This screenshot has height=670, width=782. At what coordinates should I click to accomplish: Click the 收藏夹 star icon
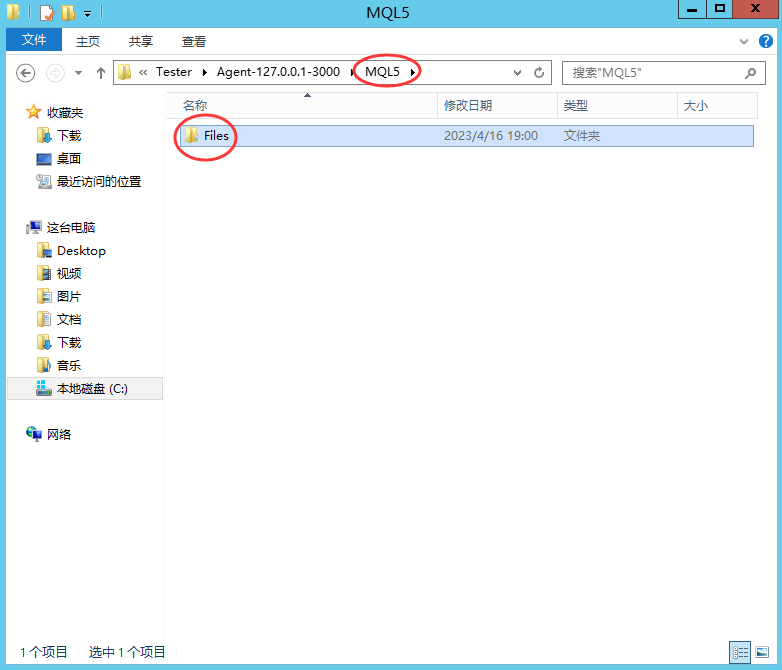(33, 112)
